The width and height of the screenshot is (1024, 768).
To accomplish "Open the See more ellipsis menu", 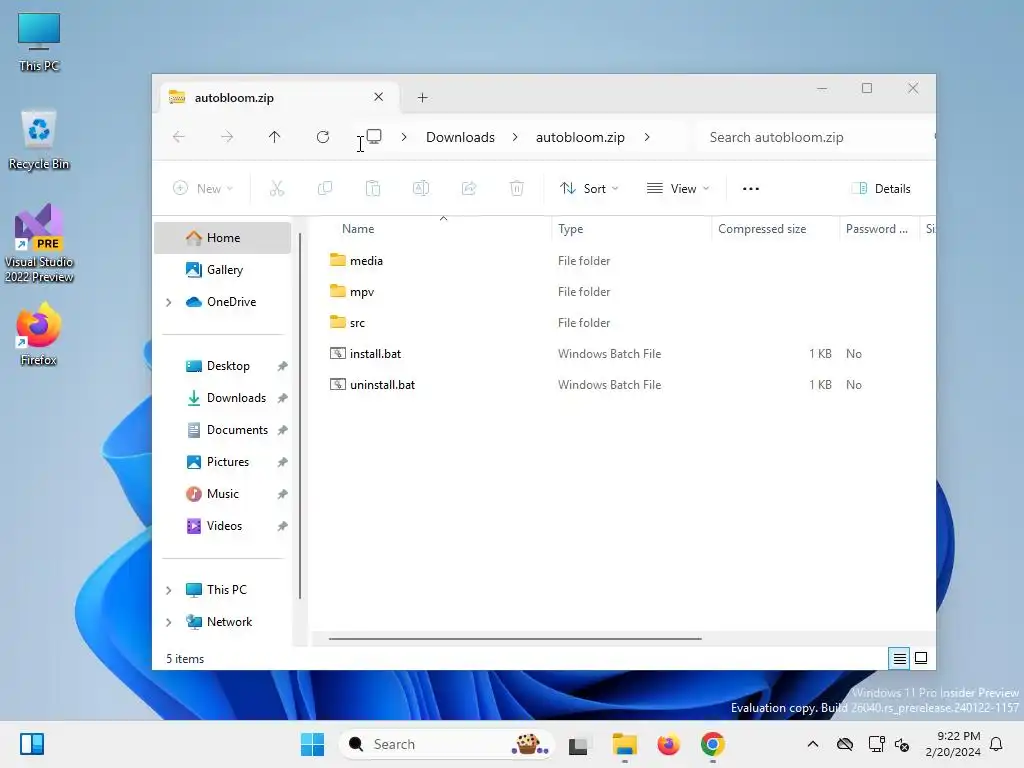I will pos(751,189).
